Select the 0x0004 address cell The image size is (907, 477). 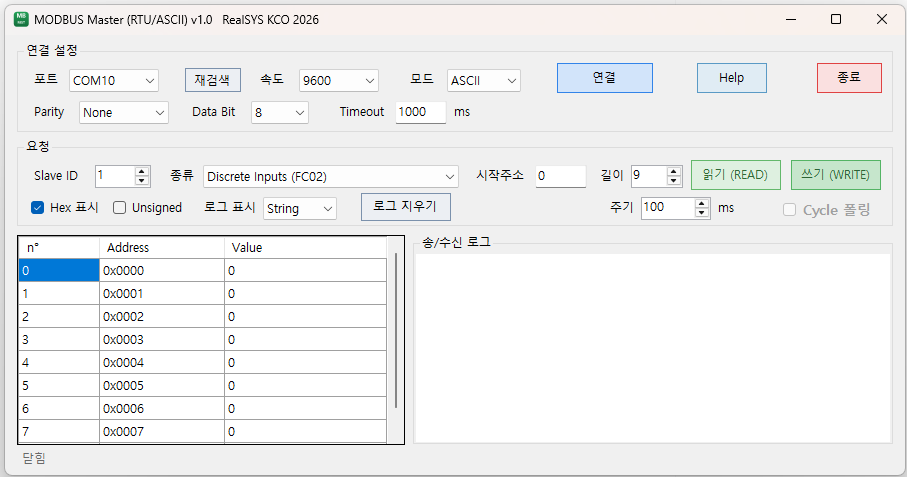click(x=162, y=363)
